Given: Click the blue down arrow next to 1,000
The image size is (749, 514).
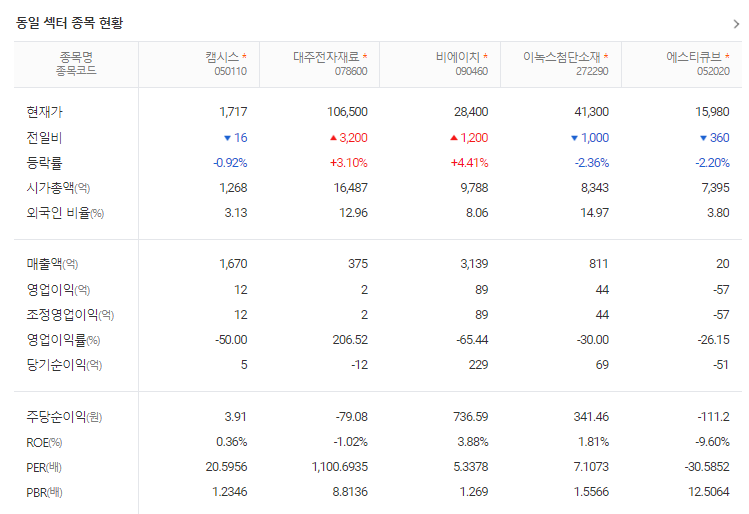Looking at the screenshot, I should tap(574, 138).
